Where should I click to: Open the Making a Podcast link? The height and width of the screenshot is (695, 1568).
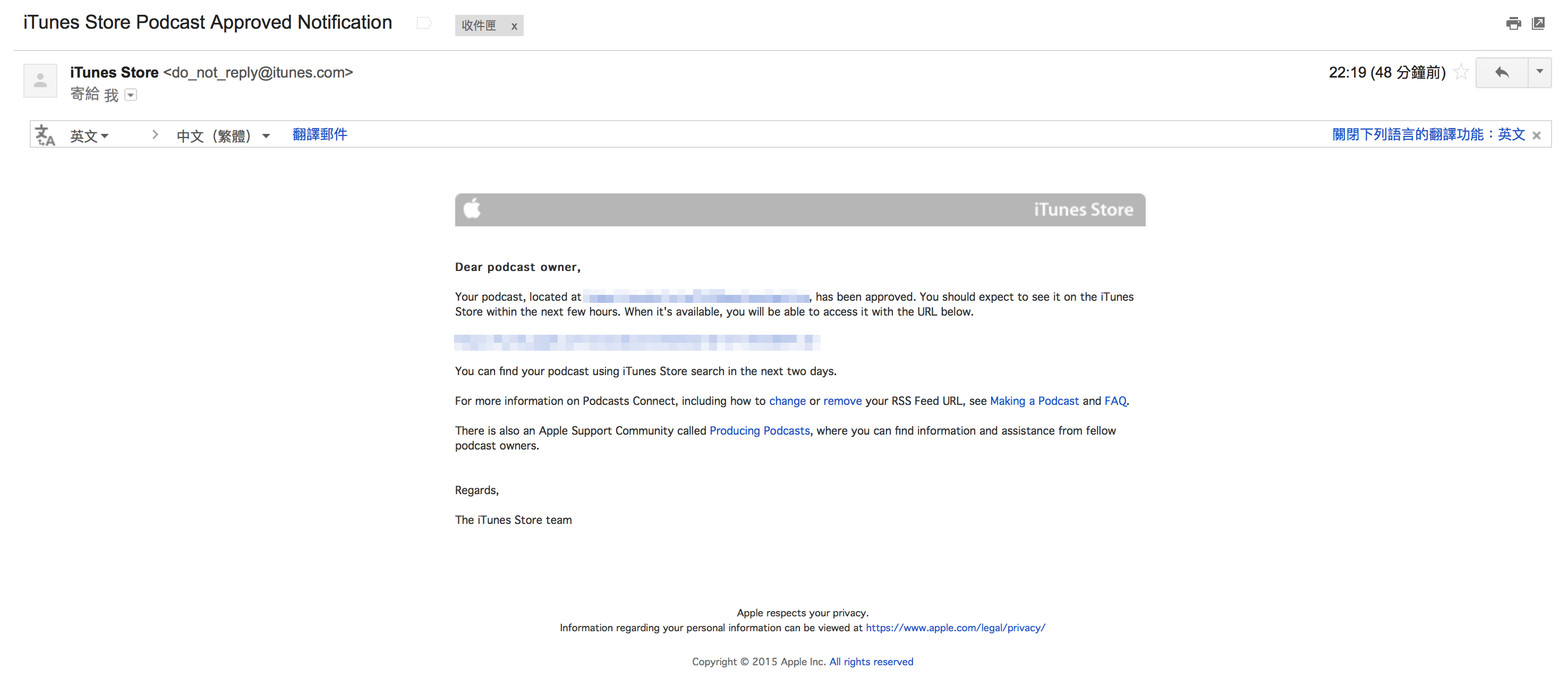pos(1034,401)
